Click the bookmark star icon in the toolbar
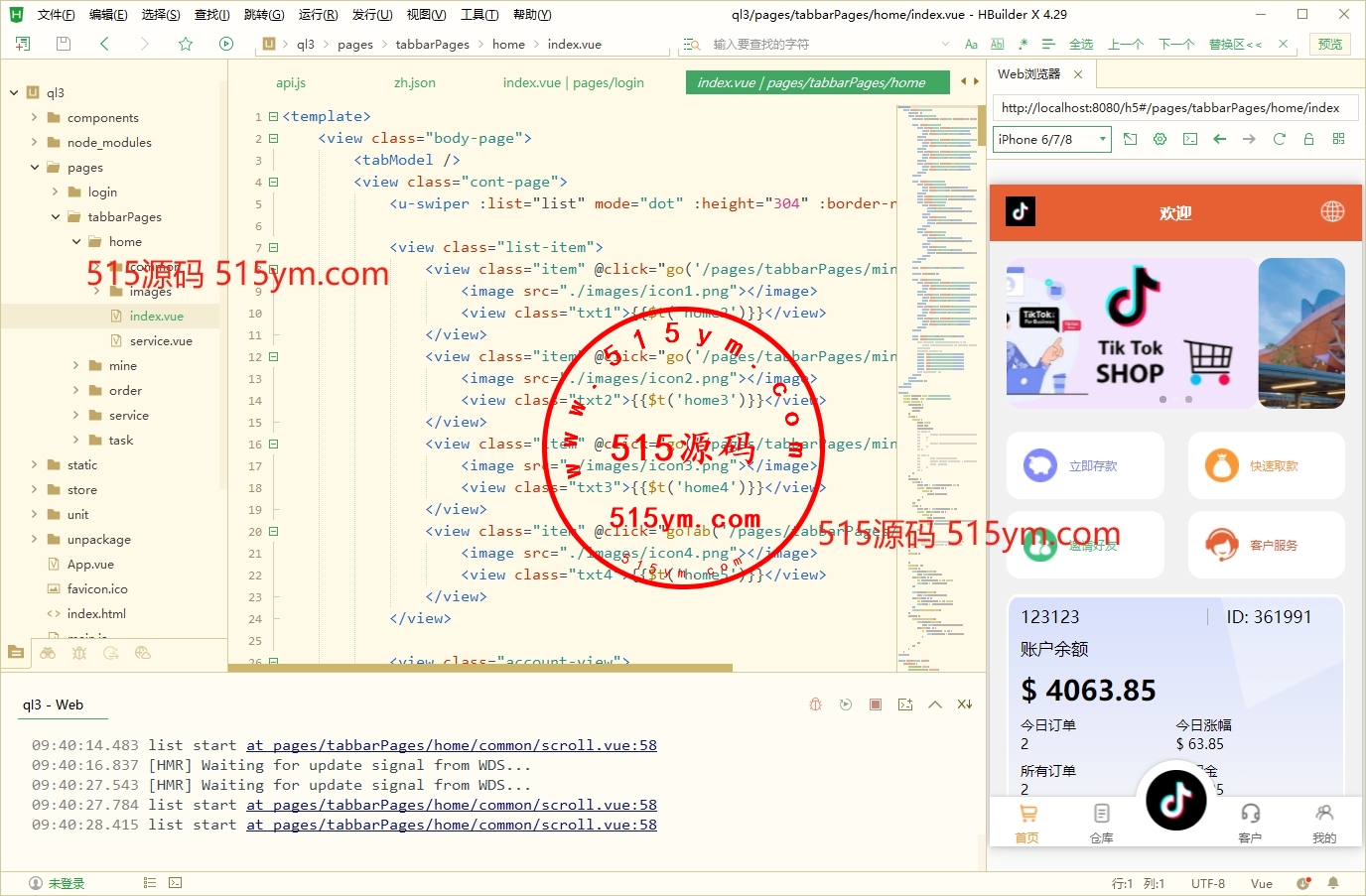 pyautogui.click(x=186, y=44)
